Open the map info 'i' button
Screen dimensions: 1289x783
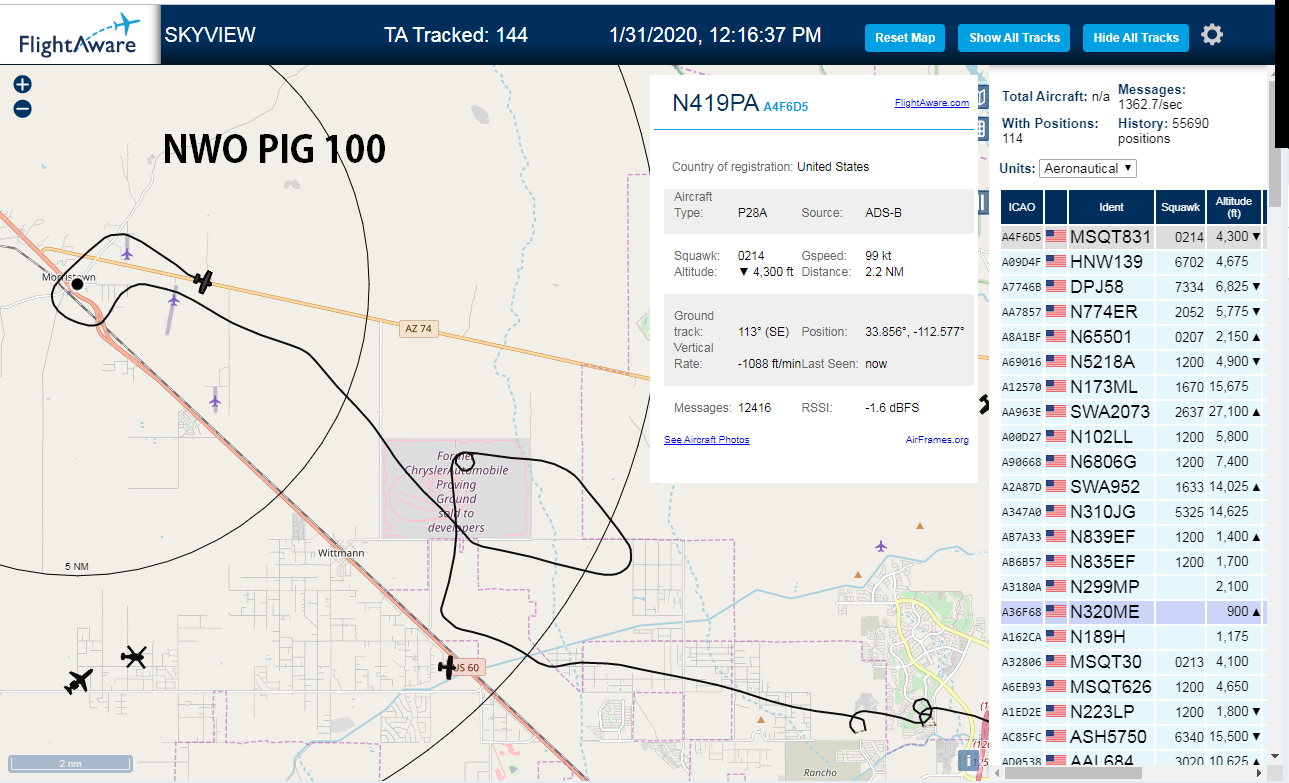[x=968, y=760]
